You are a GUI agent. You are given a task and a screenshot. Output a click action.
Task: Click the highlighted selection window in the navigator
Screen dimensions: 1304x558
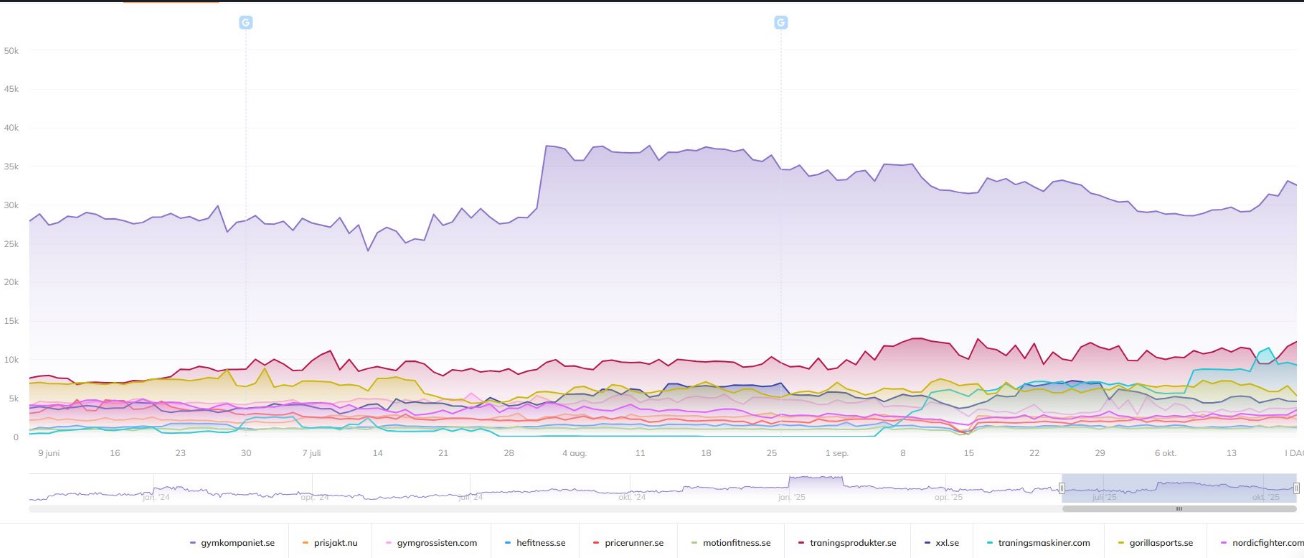pos(1180,488)
